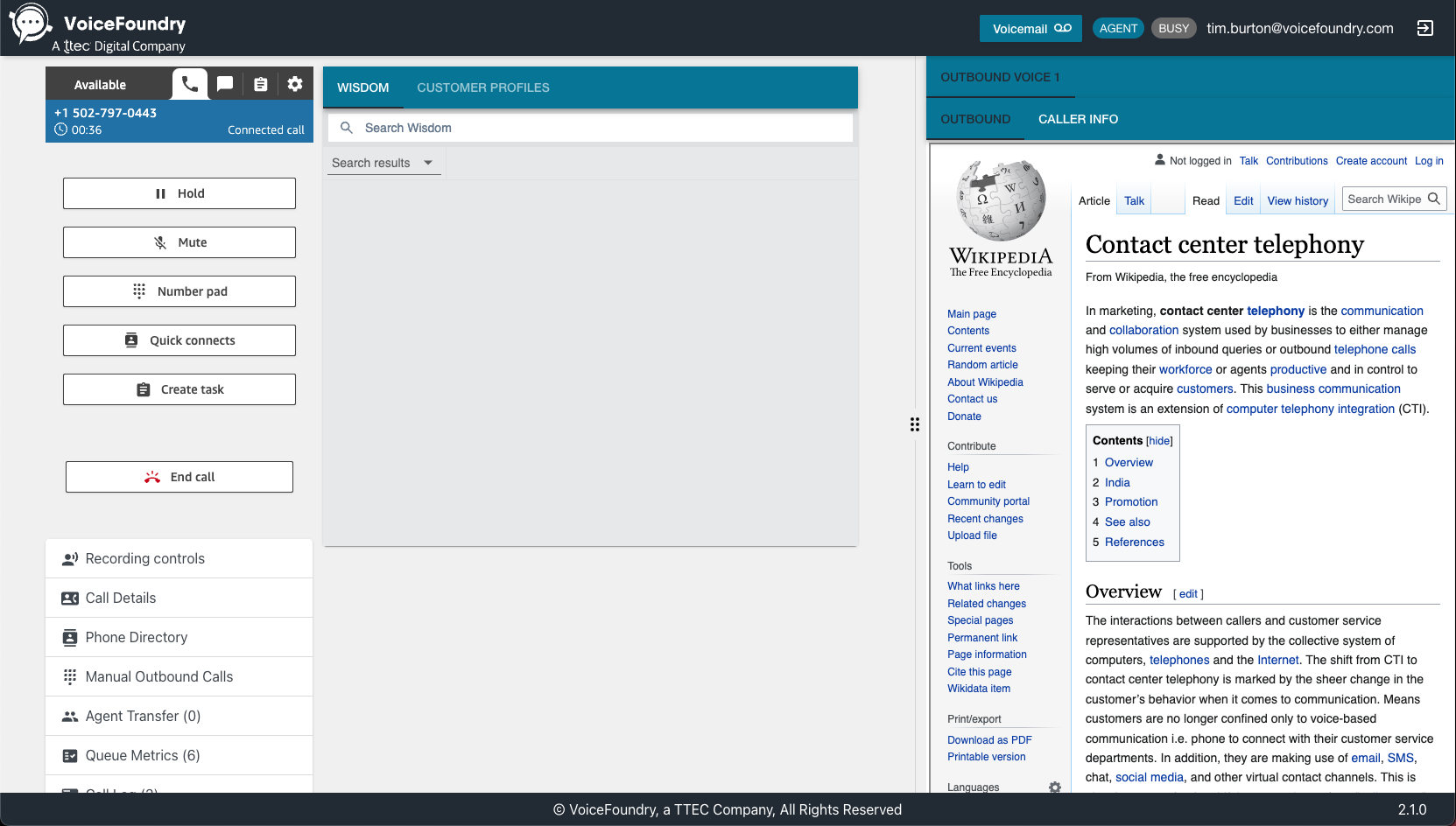Click the BUSY status badge
The image size is (1456, 826).
click(1173, 28)
